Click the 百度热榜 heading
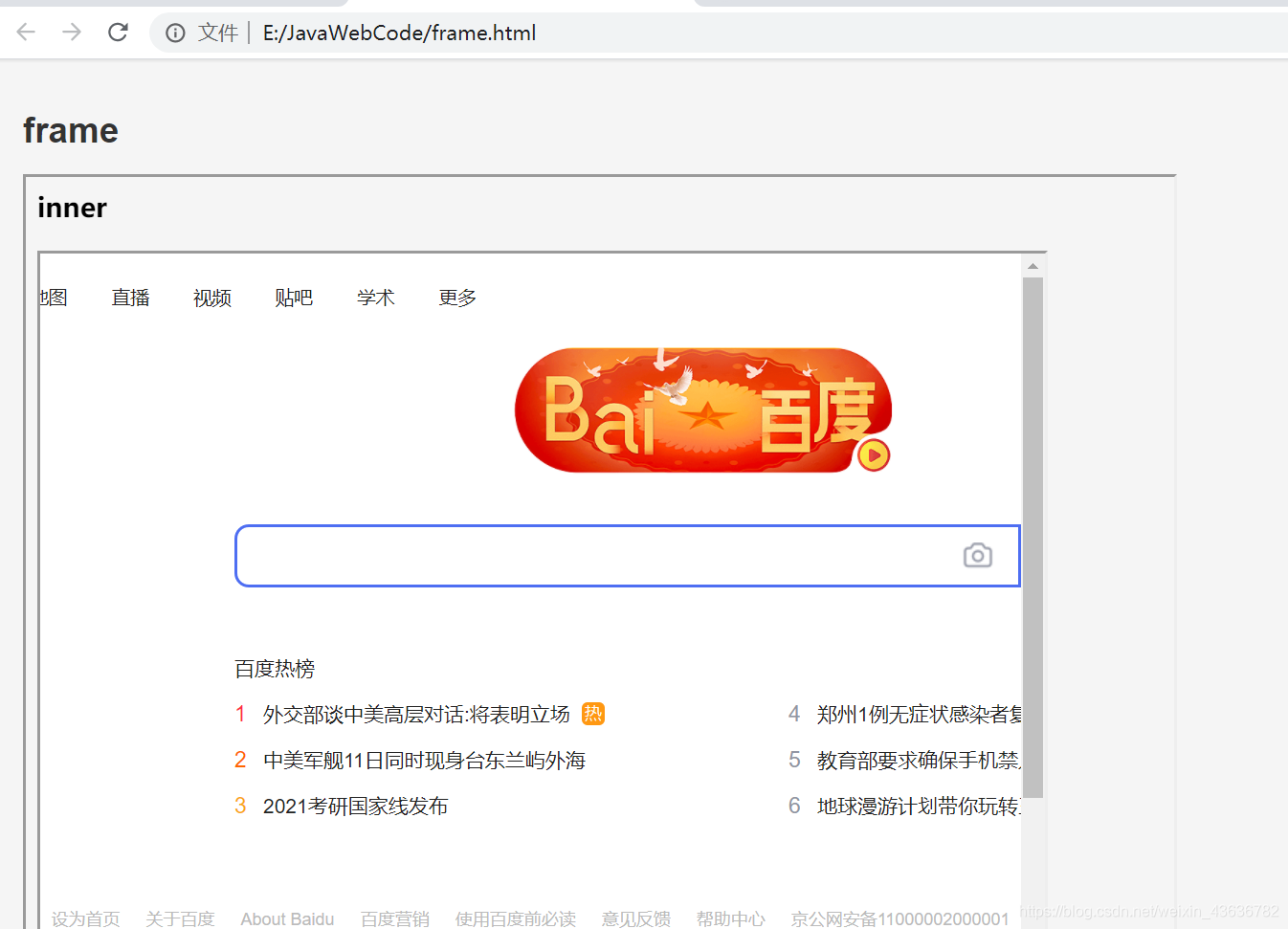Screen dimensions: 1288x929 coord(275,669)
